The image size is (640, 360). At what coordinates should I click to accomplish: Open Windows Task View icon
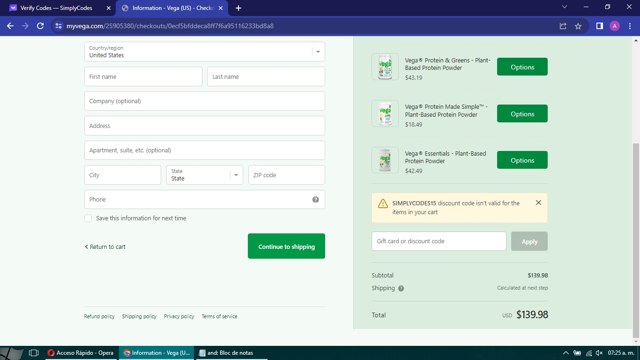(33, 353)
